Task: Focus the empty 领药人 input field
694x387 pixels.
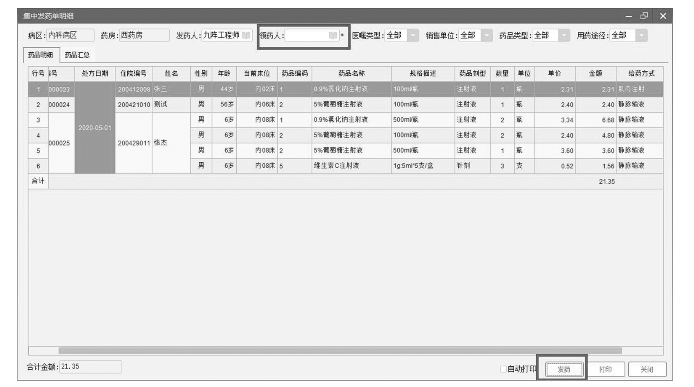Action: point(312,35)
